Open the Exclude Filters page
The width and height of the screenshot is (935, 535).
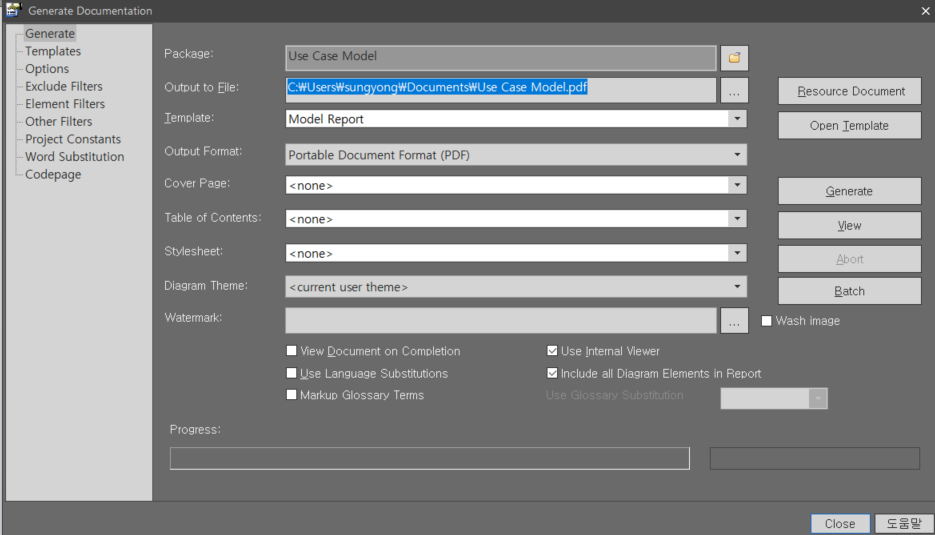coord(63,86)
